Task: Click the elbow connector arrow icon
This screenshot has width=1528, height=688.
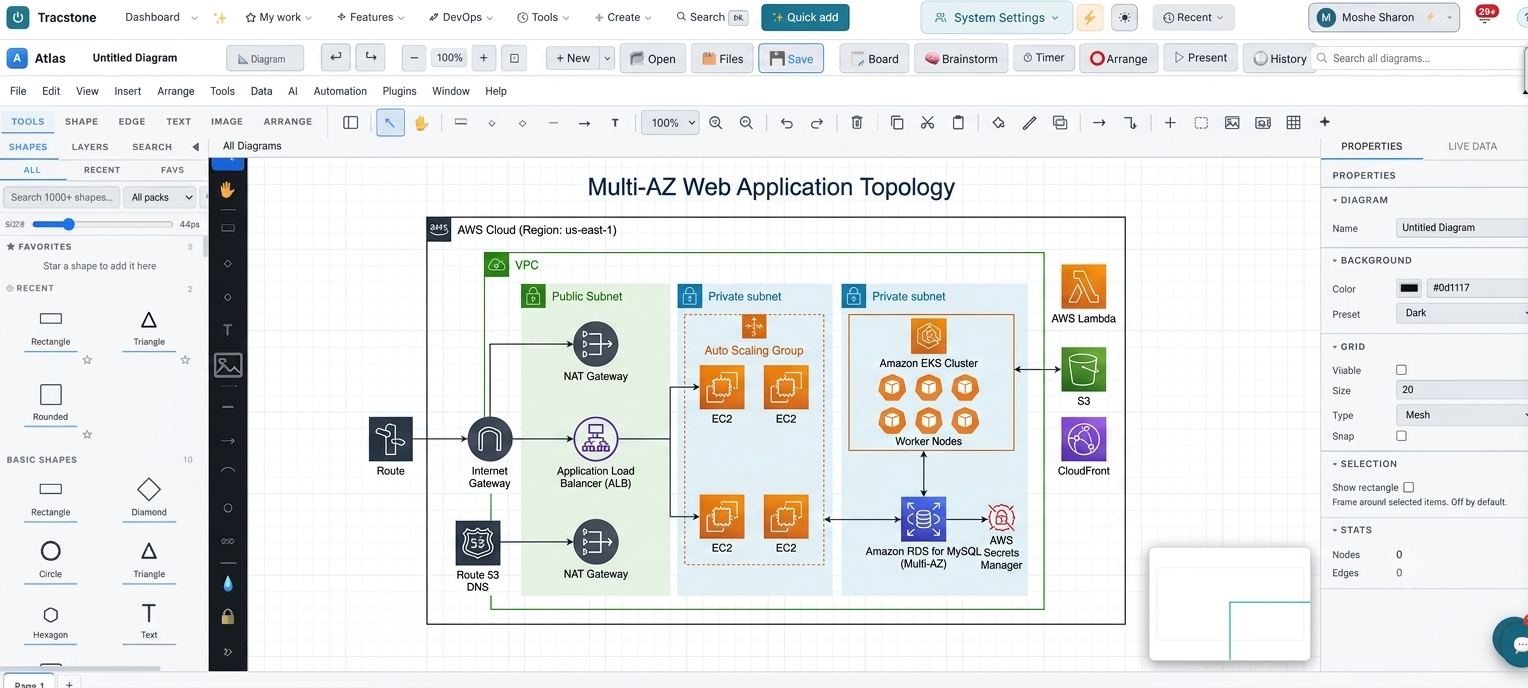Action: [1130, 122]
